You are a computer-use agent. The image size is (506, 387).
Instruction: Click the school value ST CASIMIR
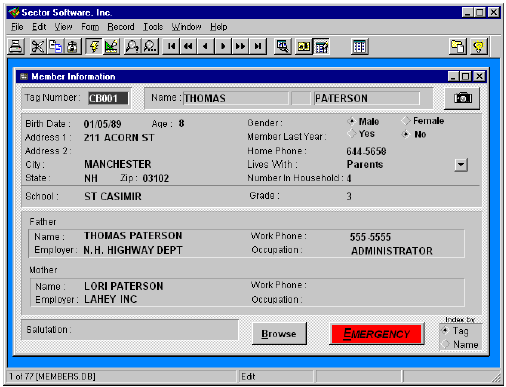(x=113, y=196)
